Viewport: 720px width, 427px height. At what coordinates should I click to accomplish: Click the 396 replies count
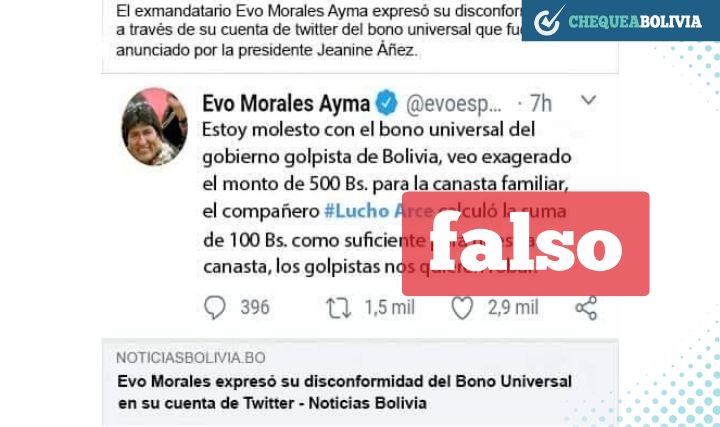[x=255, y=307]
